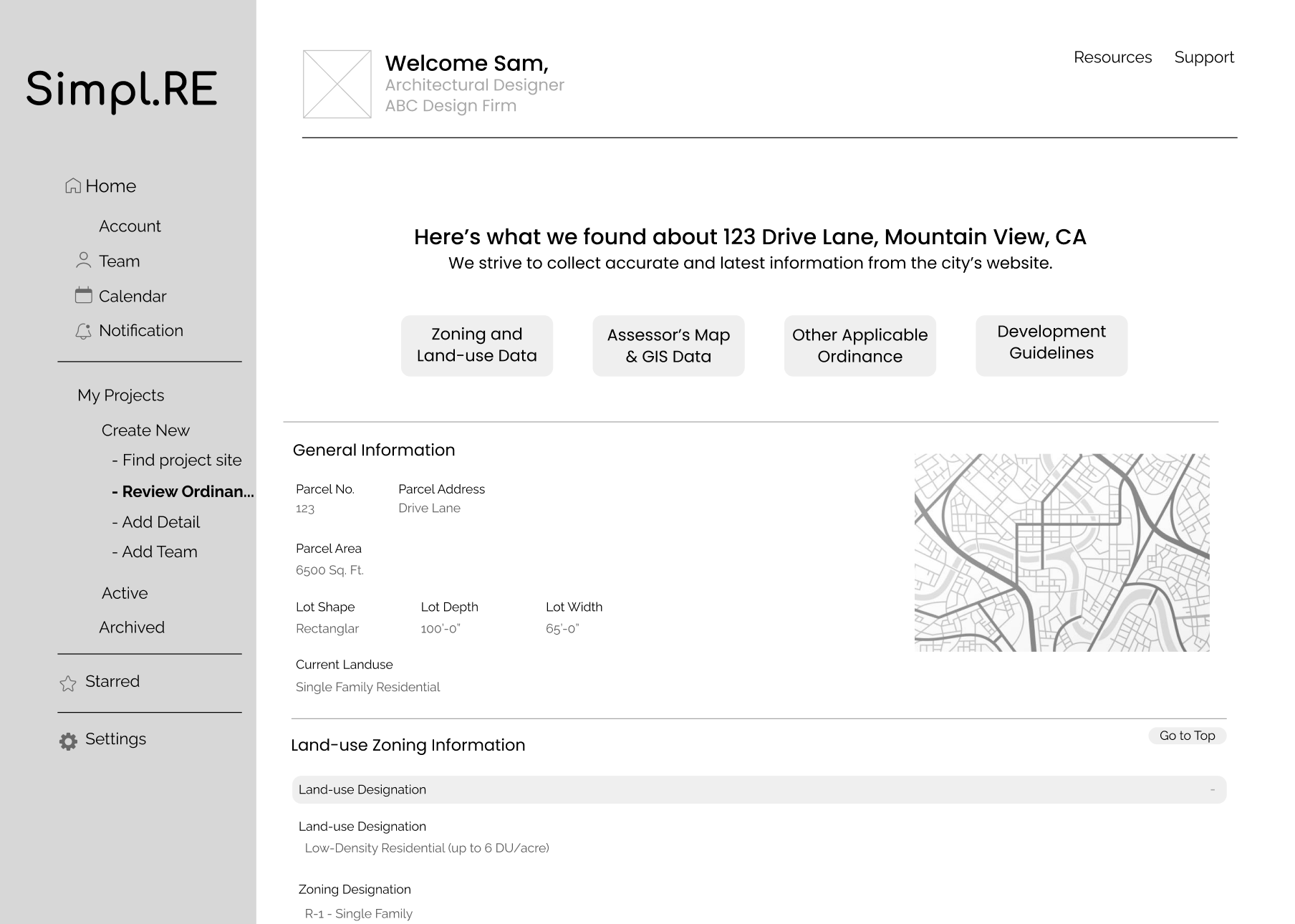Click lot shape value 'Rectanglar'
The height and width of the screenshot is (924, 1295).
(x=327, y=628)
